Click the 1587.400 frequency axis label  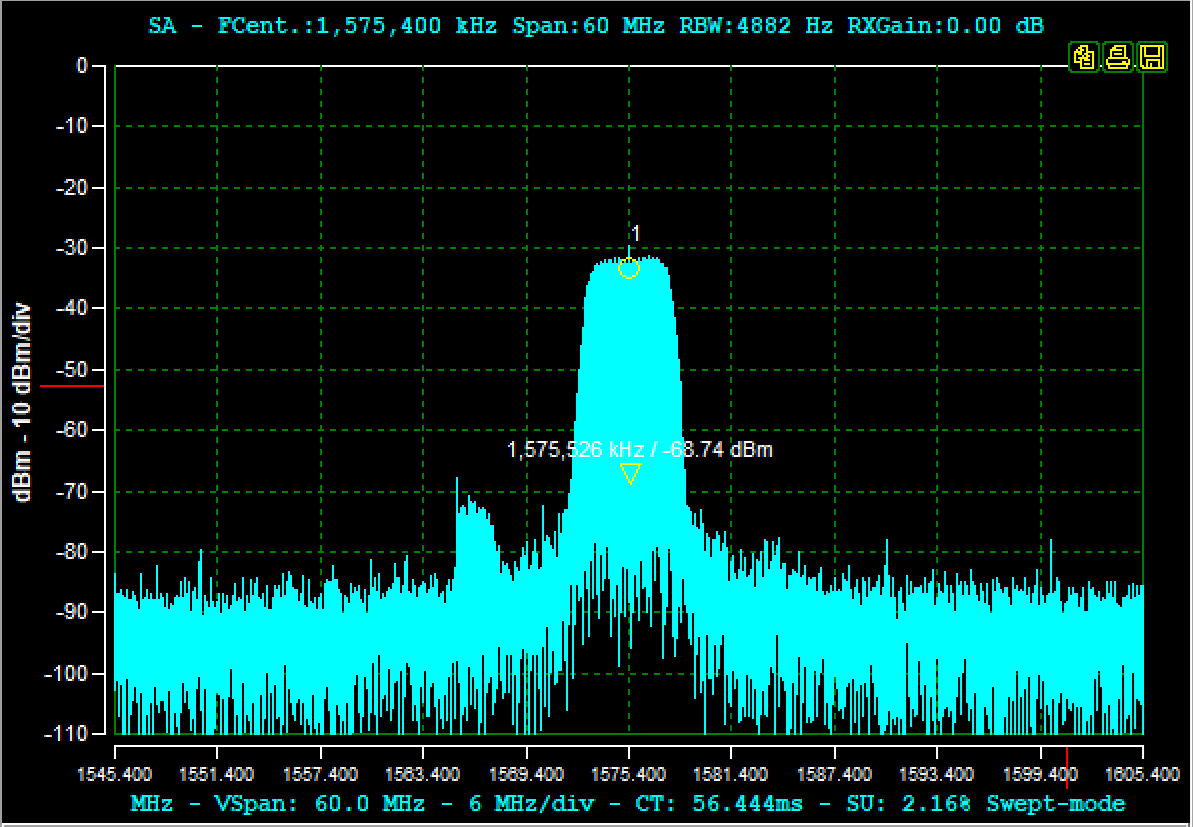click(x=835, y=775)
